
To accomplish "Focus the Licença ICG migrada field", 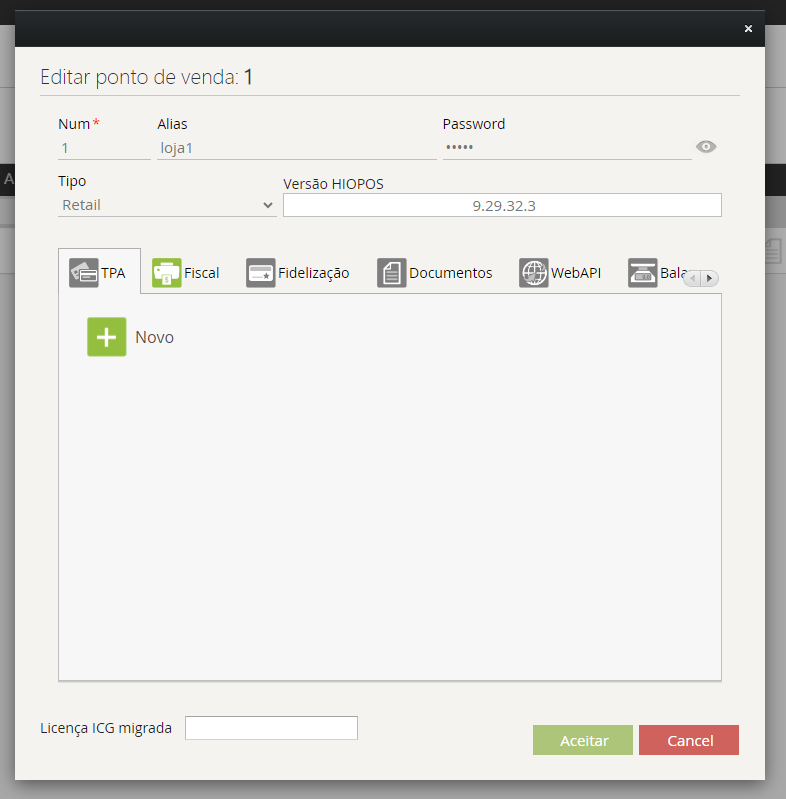I will 271,728.
